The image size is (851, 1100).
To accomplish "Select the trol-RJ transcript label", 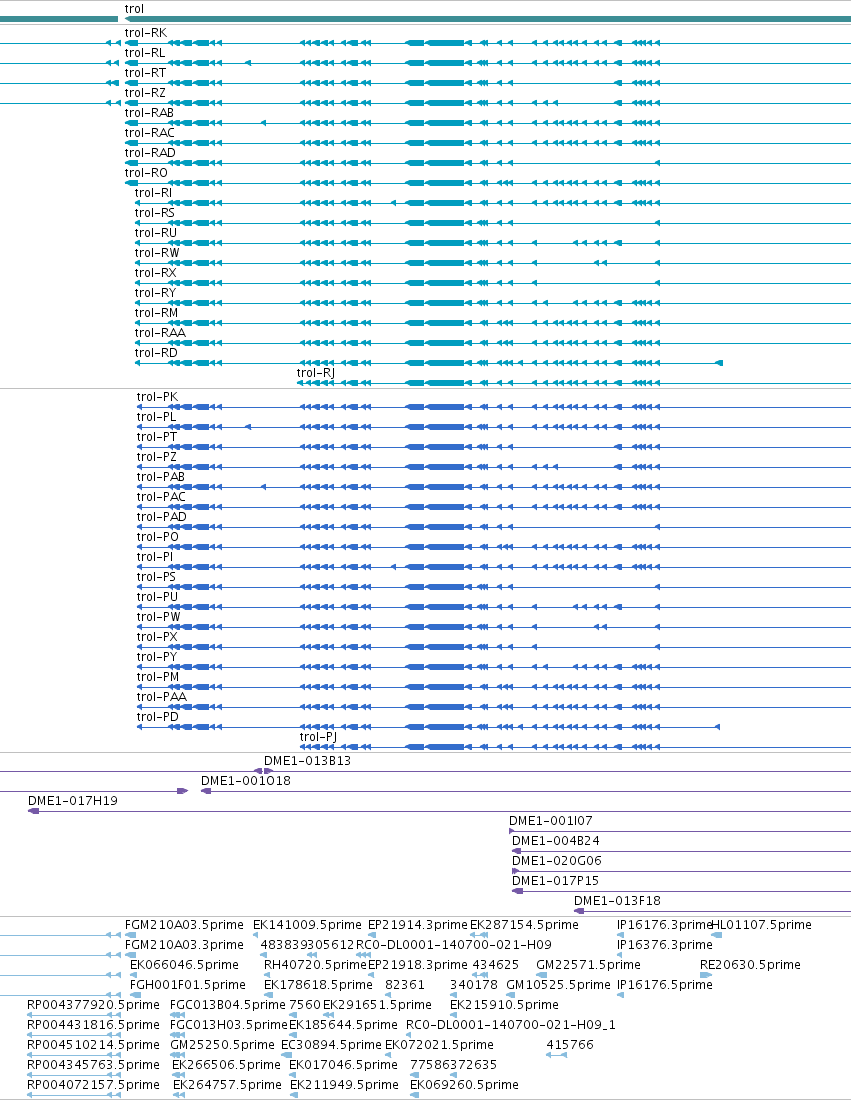I will 316,373.
